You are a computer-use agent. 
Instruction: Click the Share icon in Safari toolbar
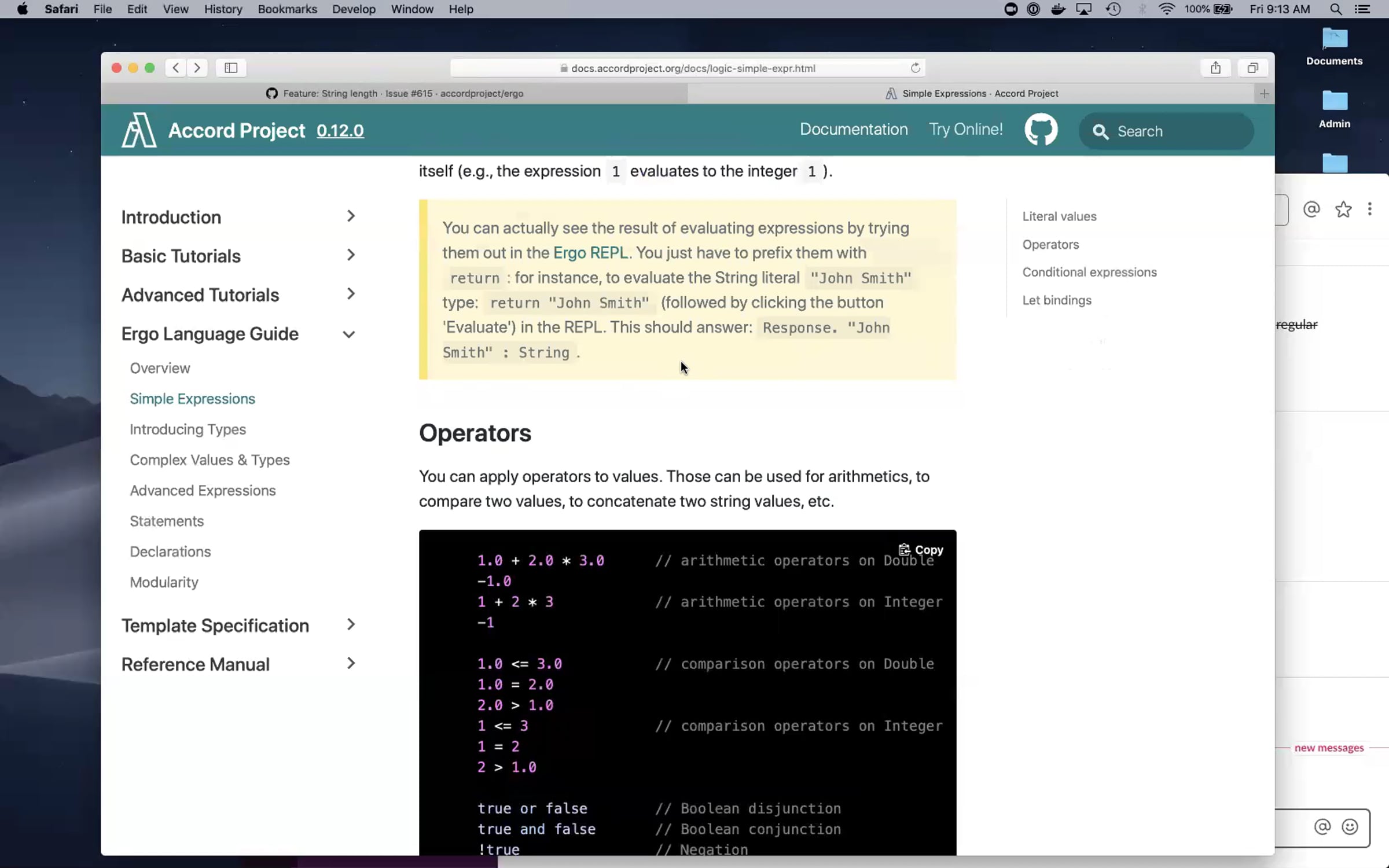(1215, 68)
